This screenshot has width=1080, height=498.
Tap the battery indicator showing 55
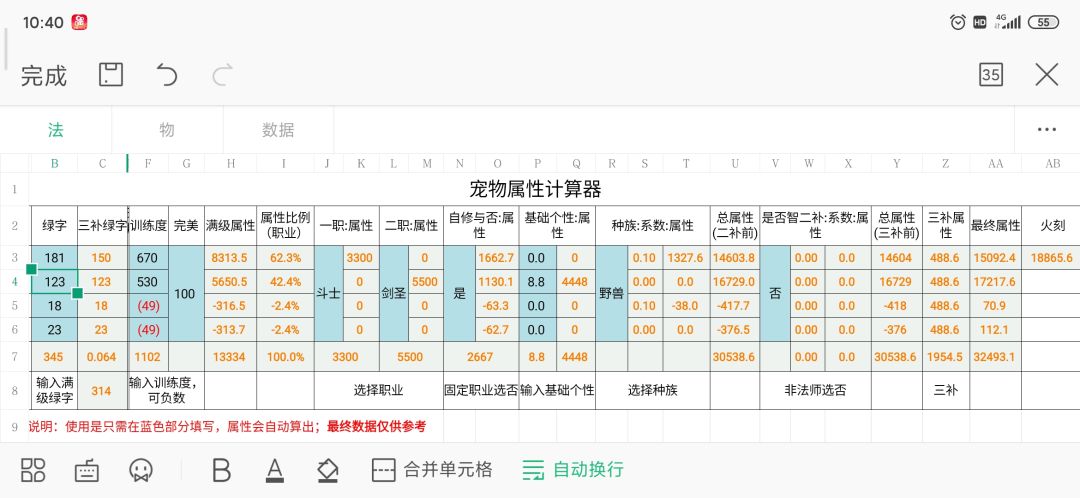point(1043,22)
